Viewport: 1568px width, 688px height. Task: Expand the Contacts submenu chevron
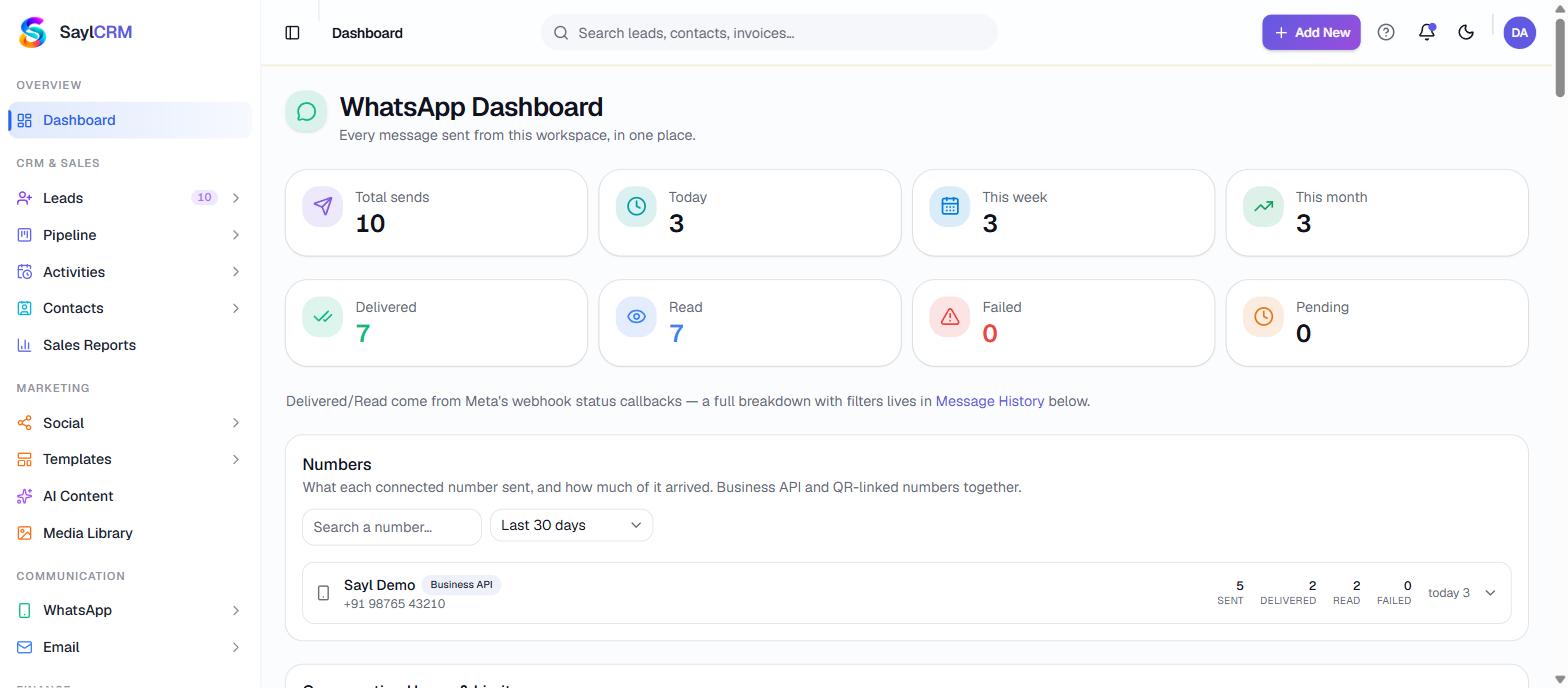236,308
